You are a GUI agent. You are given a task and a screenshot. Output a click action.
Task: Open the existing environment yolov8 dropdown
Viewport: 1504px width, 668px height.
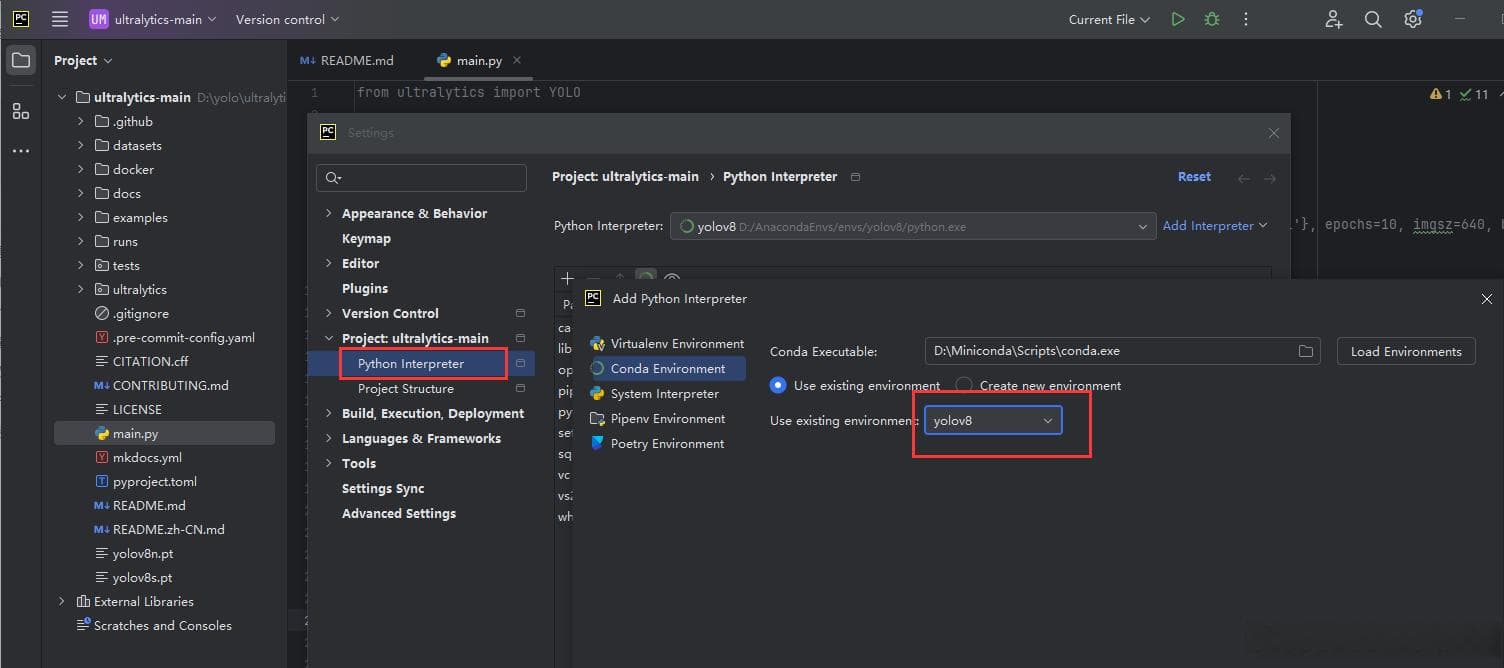coord(993,421)
